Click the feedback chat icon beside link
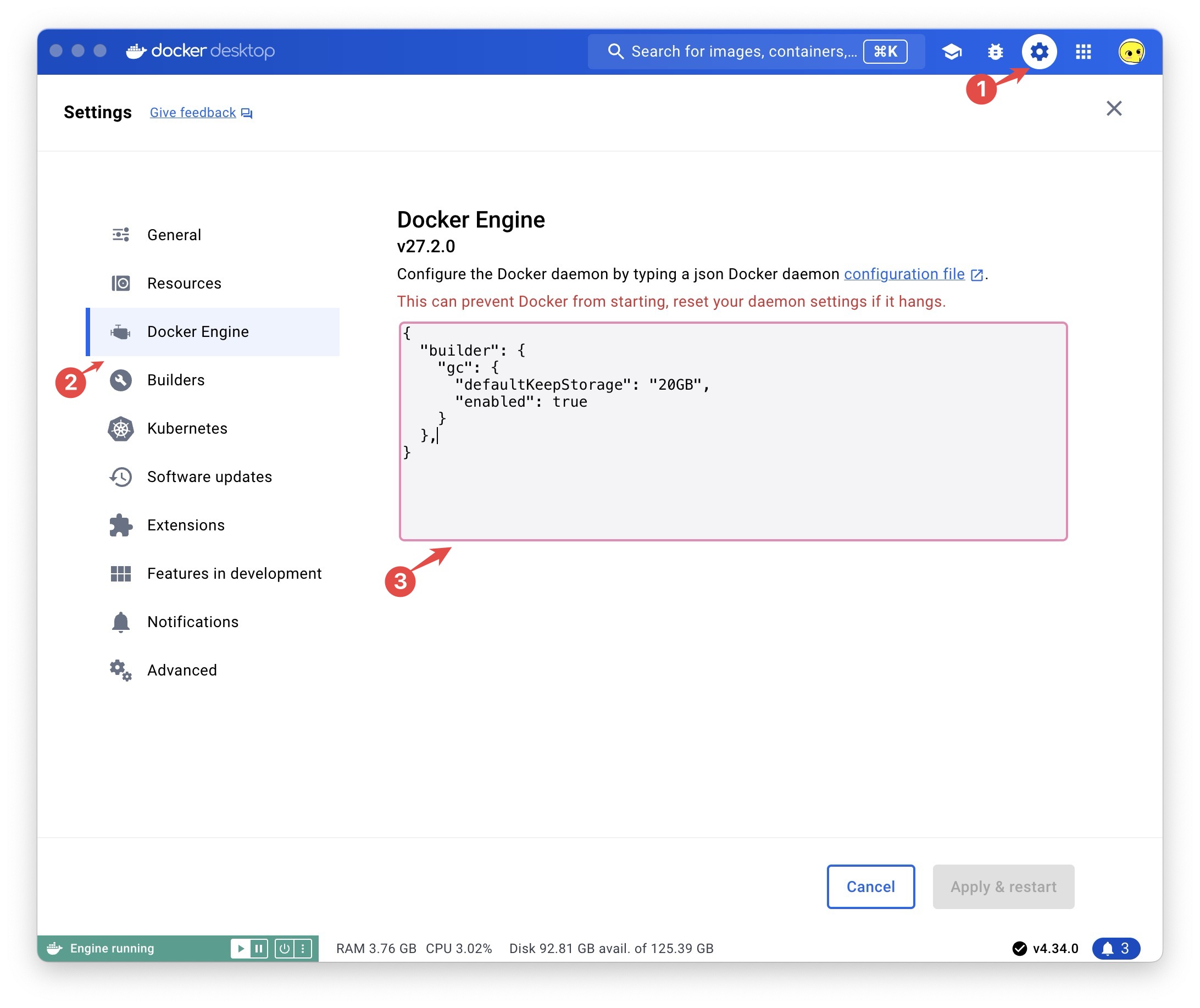Viewport: 1200px width, 1008px height. click(246, 113)
